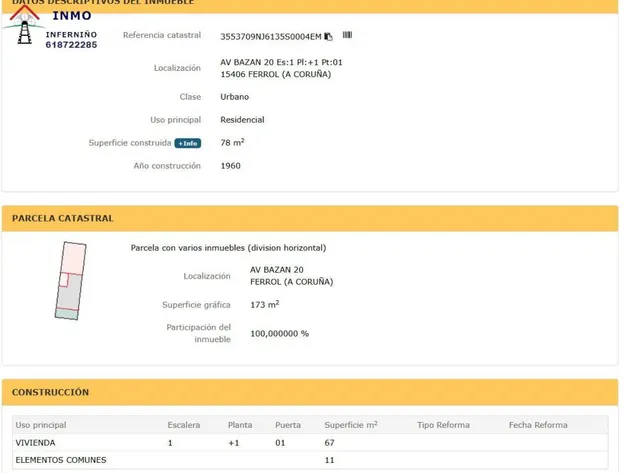The width and height of the screenshot is (640, 473).
Task: Click the participation value 100,000000 %
Action: coord(280,333)
